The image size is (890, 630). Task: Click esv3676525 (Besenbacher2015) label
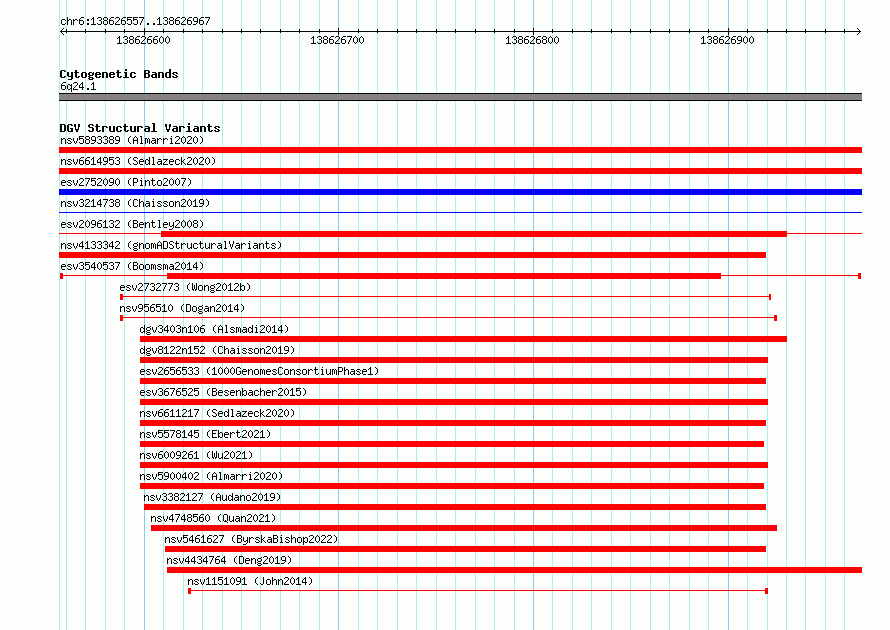click(223, 392)
